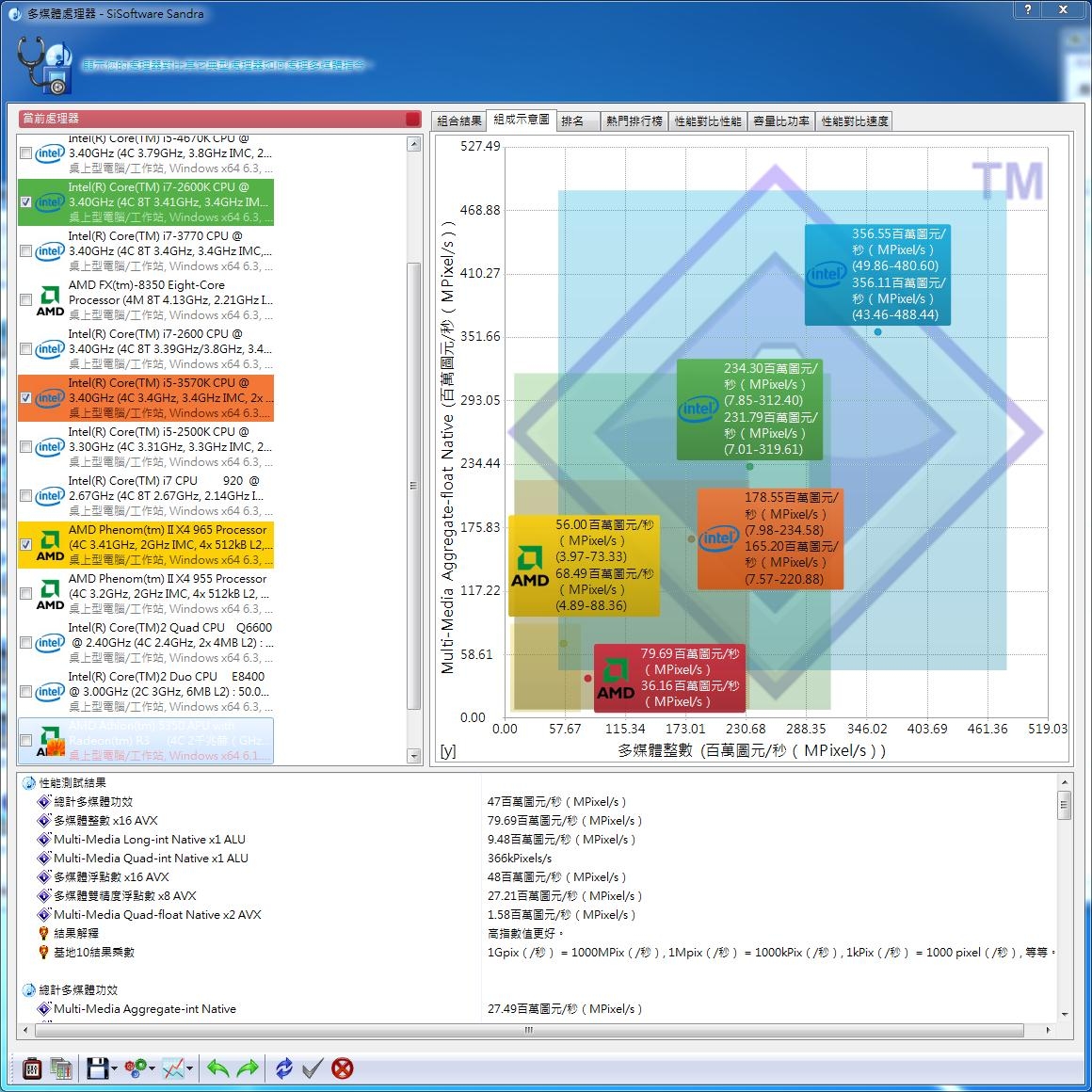Image resolution: width=1092 pixels, height=1092 pixels.
Task: Click the Intel logo beside Core2 Quad Q6600
Action: pos(50,642)
